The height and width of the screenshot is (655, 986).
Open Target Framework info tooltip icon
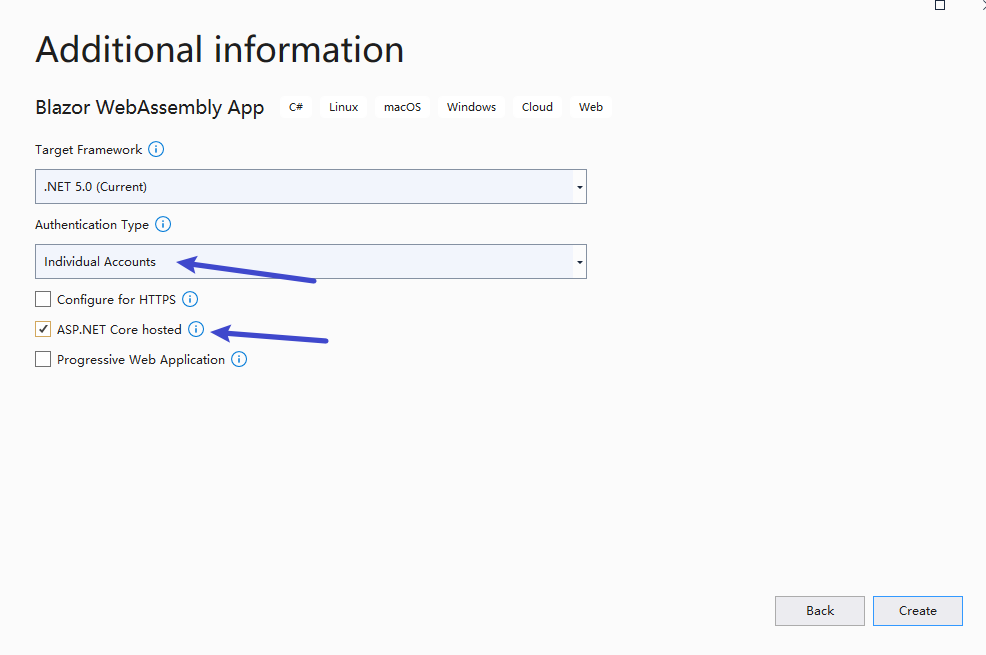[x=156, y=149]
